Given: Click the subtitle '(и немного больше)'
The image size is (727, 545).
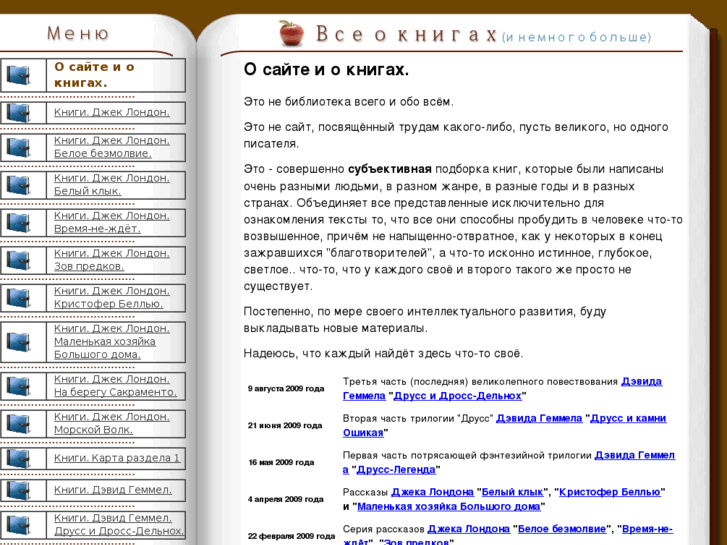Looking at the screenshot, I should [576, 37].
